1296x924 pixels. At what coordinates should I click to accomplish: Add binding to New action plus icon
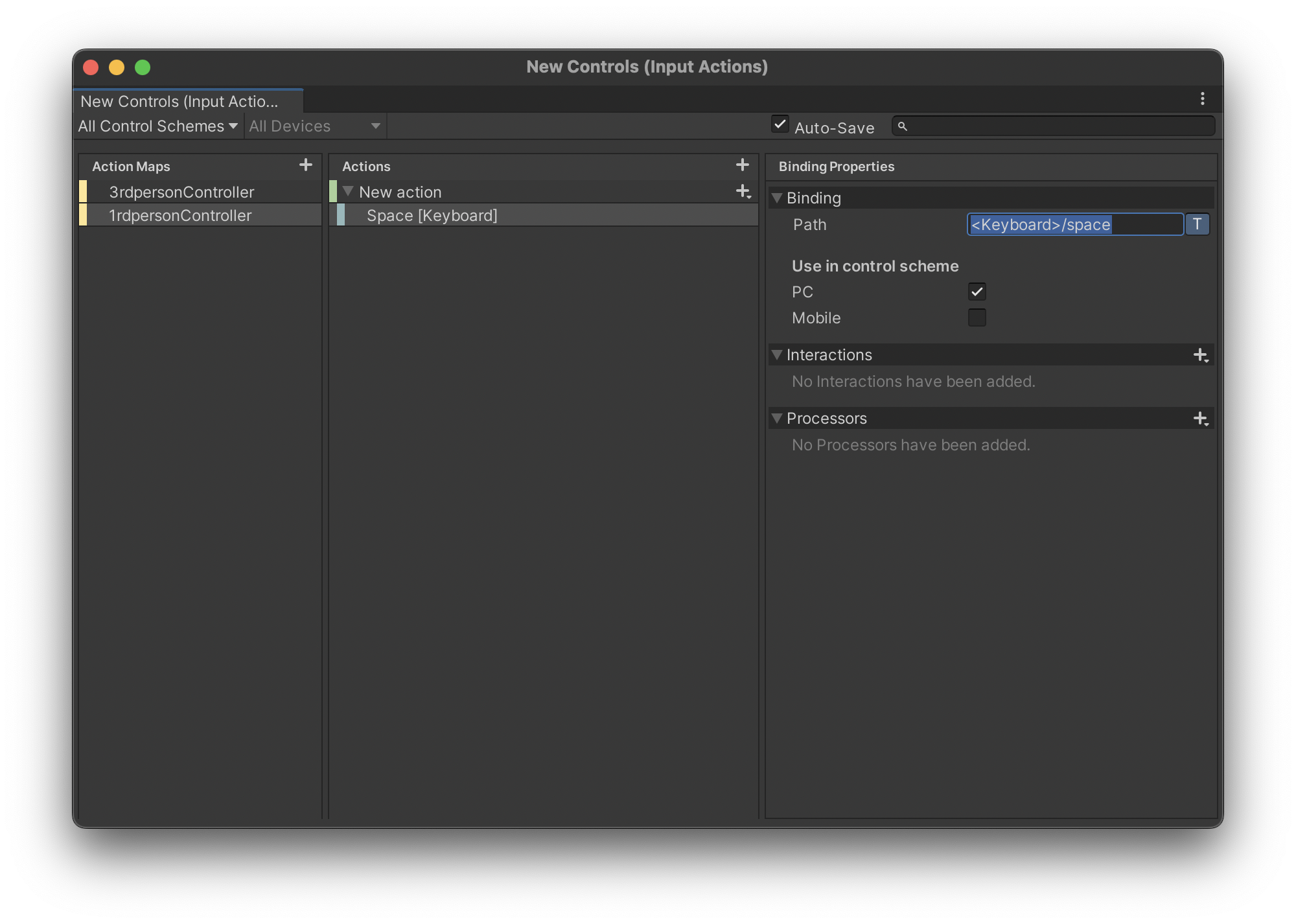tap(743, 192)
